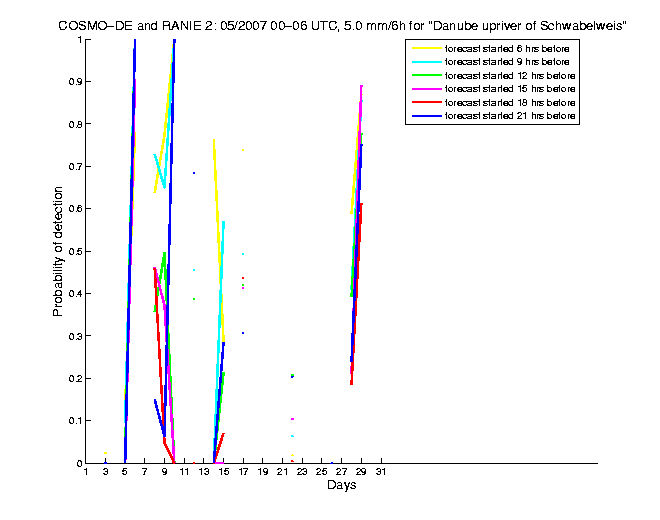
Task: Click y-axis tick label 0.6
Action: pyautogui.click(x=76, y=209)
